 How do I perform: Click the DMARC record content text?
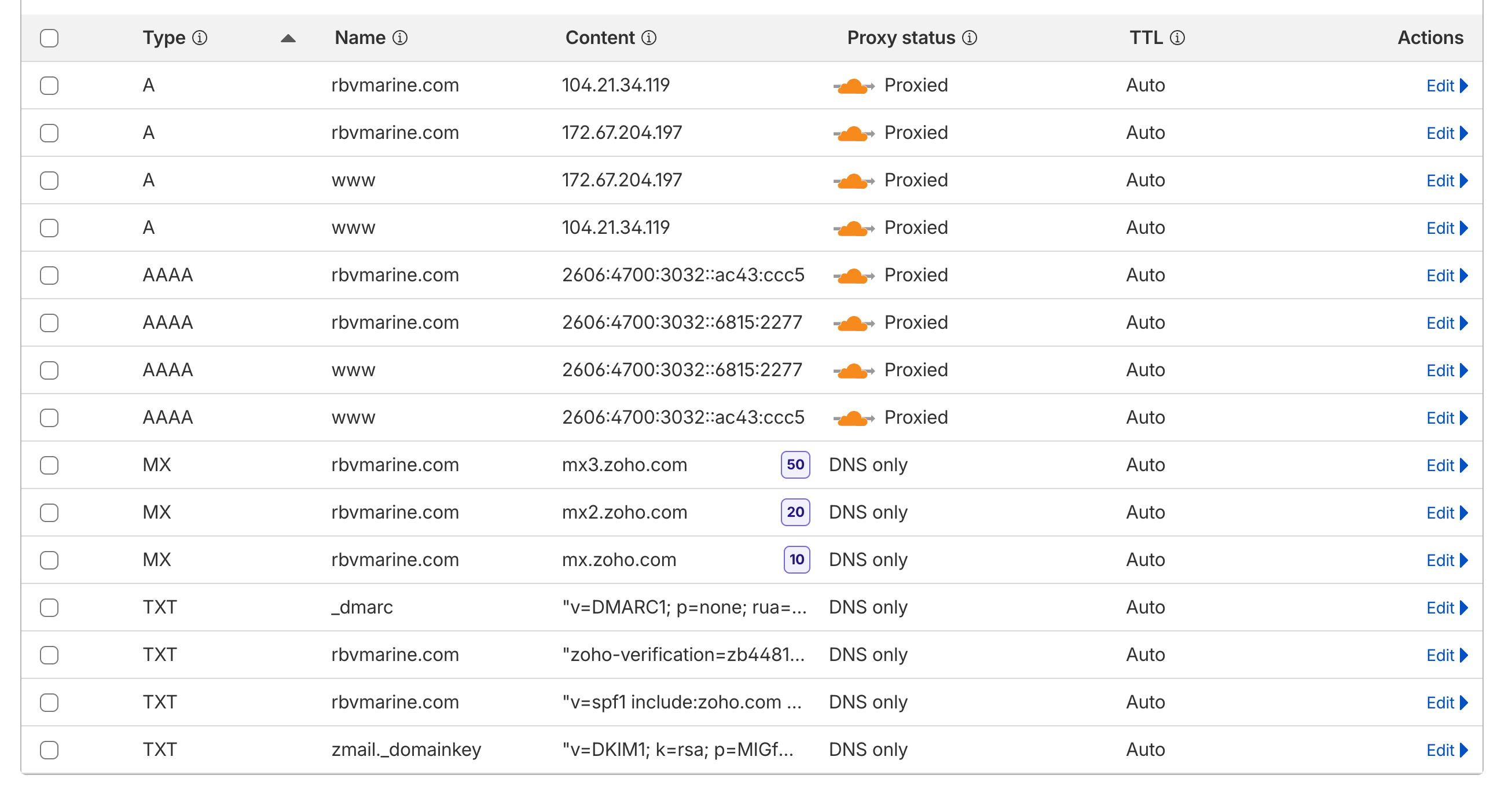pos(684,608)
